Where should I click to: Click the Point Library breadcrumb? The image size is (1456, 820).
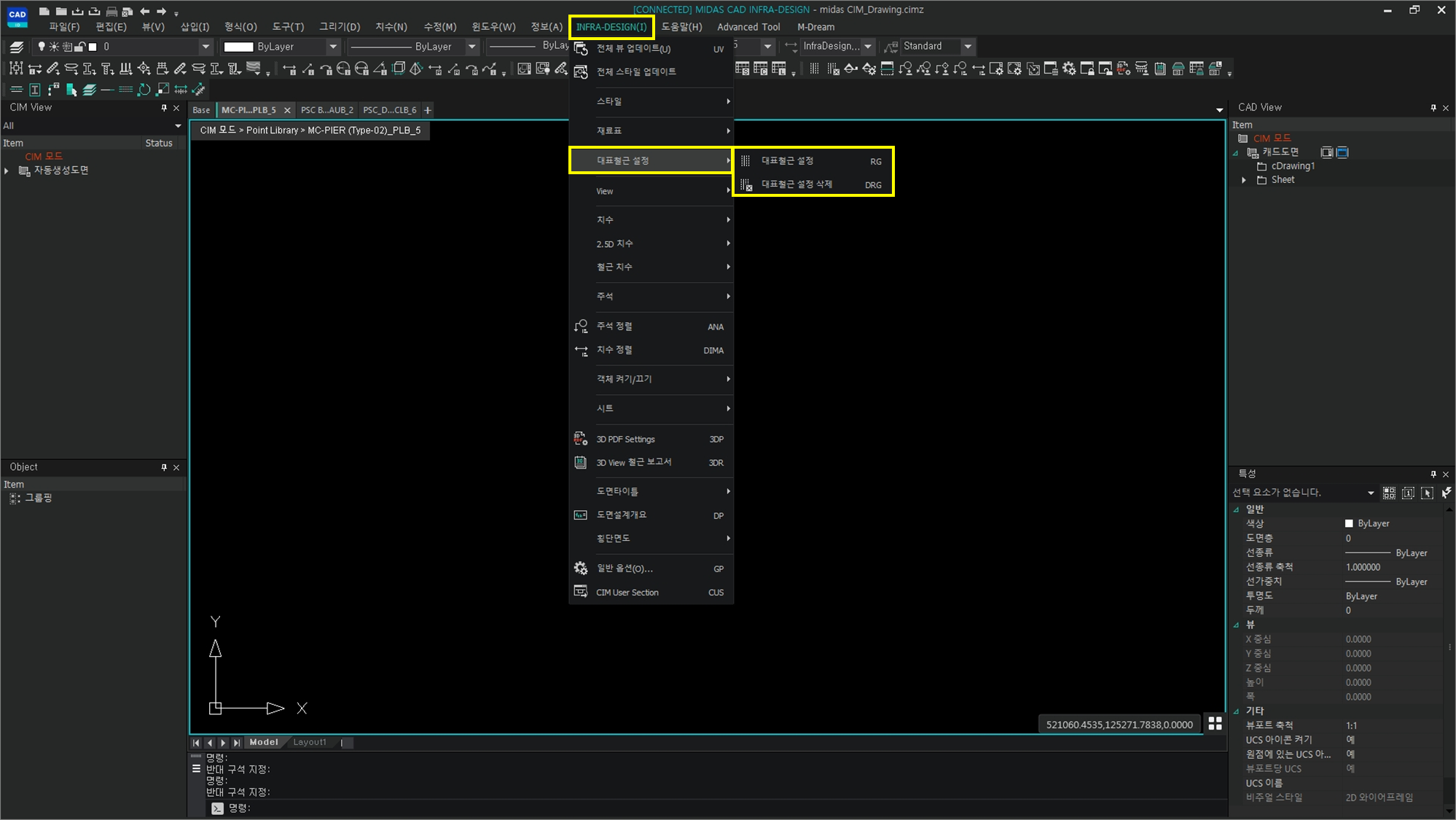click(272, 130)
